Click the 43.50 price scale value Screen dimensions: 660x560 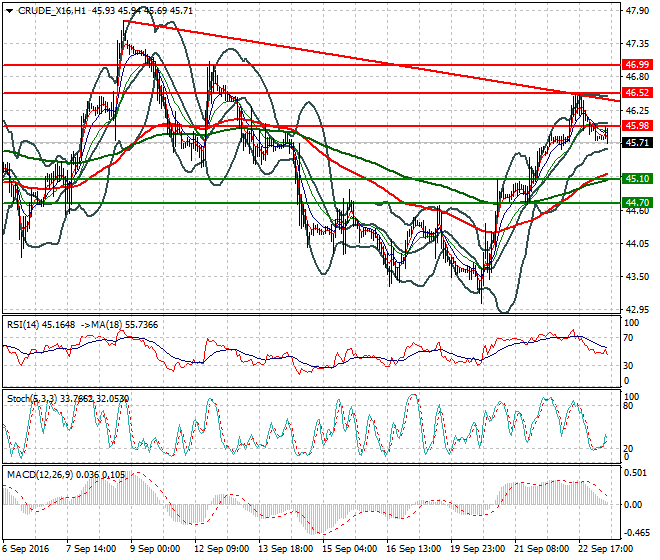[x=637, y=277]
